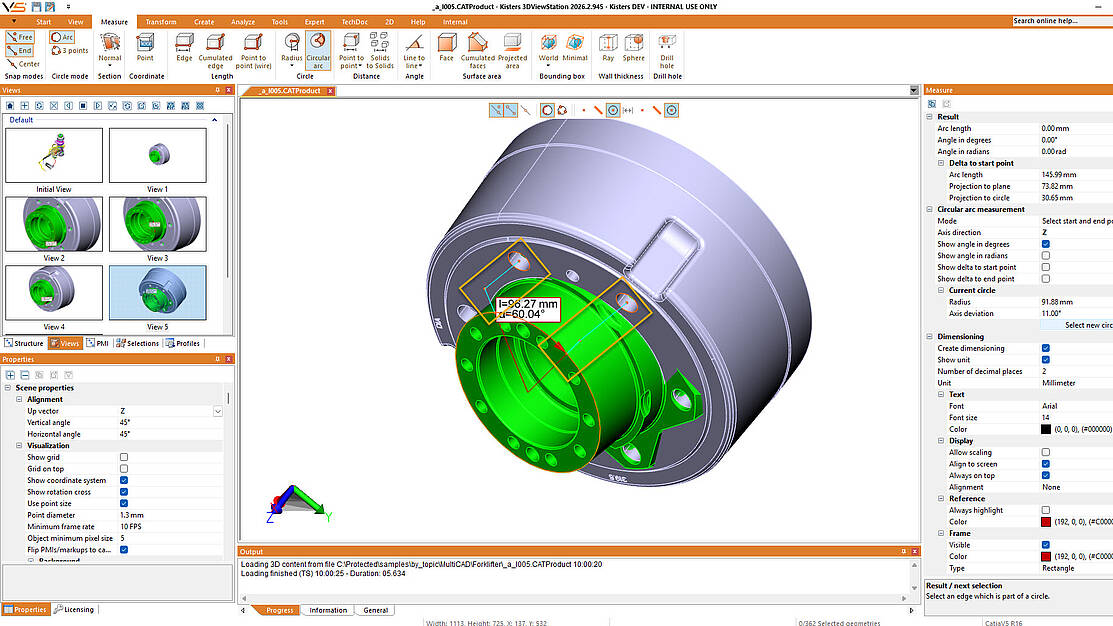Open the Licensing tab
Screen dimensions: 1113x626
point(74,610)
